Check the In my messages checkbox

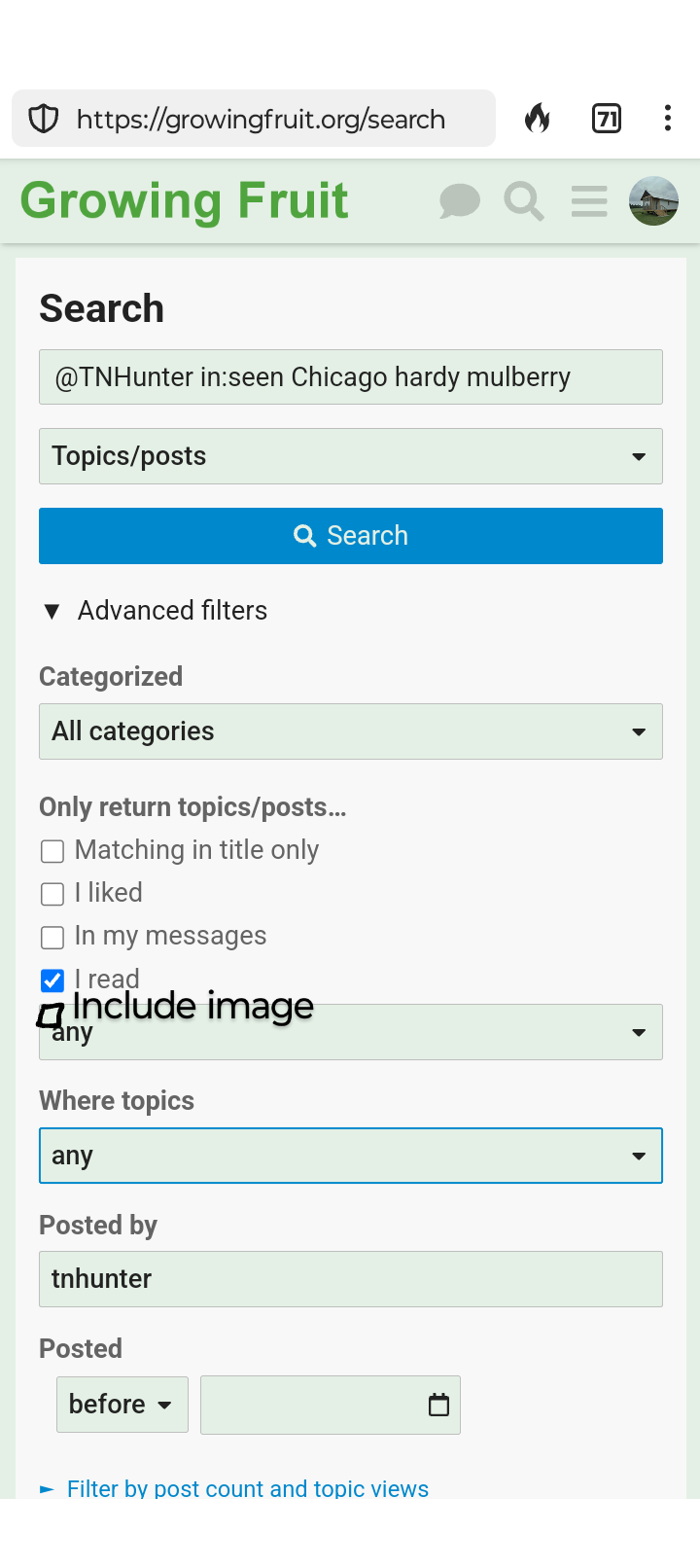tap(52, 937)
